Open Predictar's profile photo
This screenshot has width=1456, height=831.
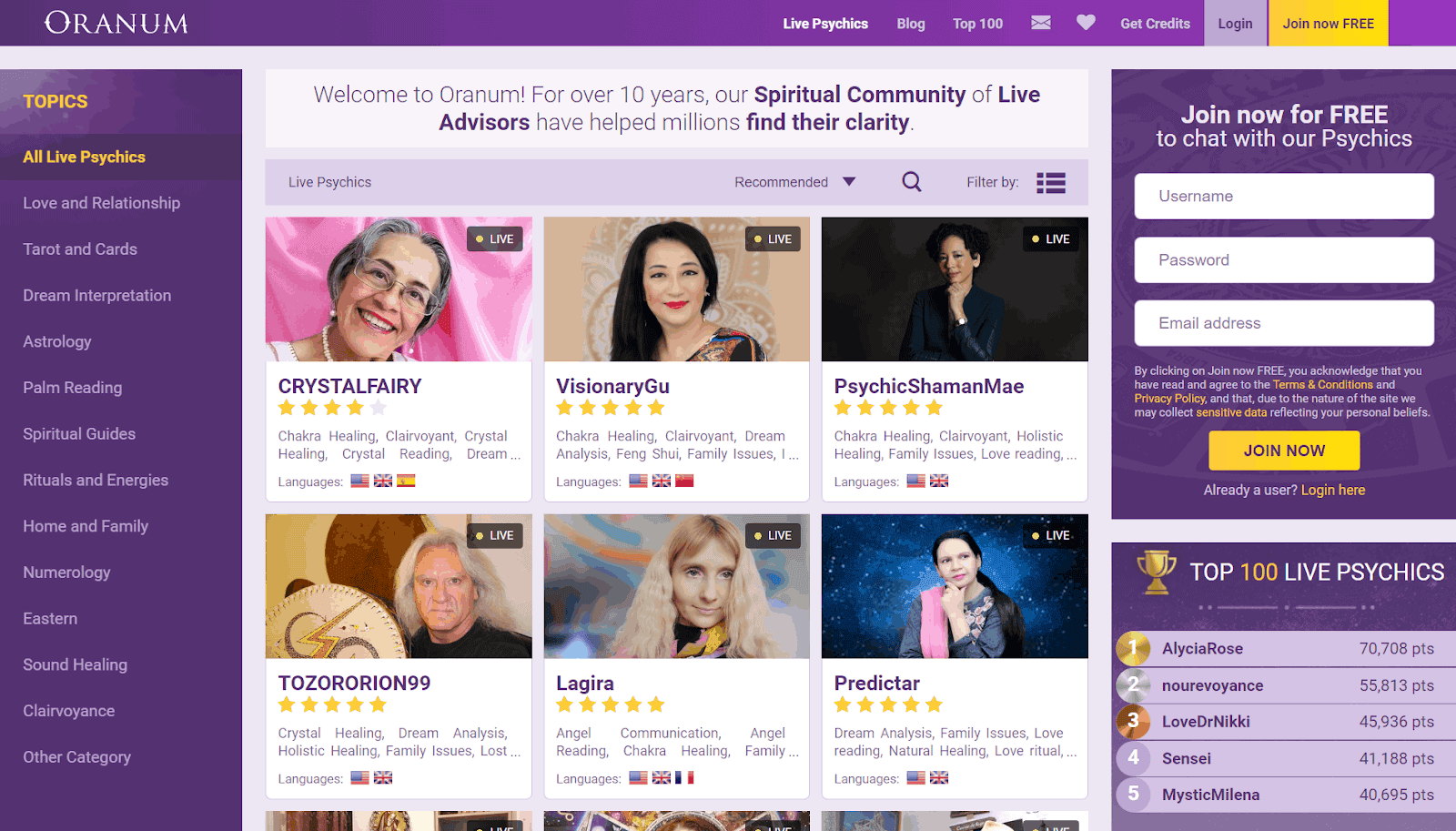[955, 586]
